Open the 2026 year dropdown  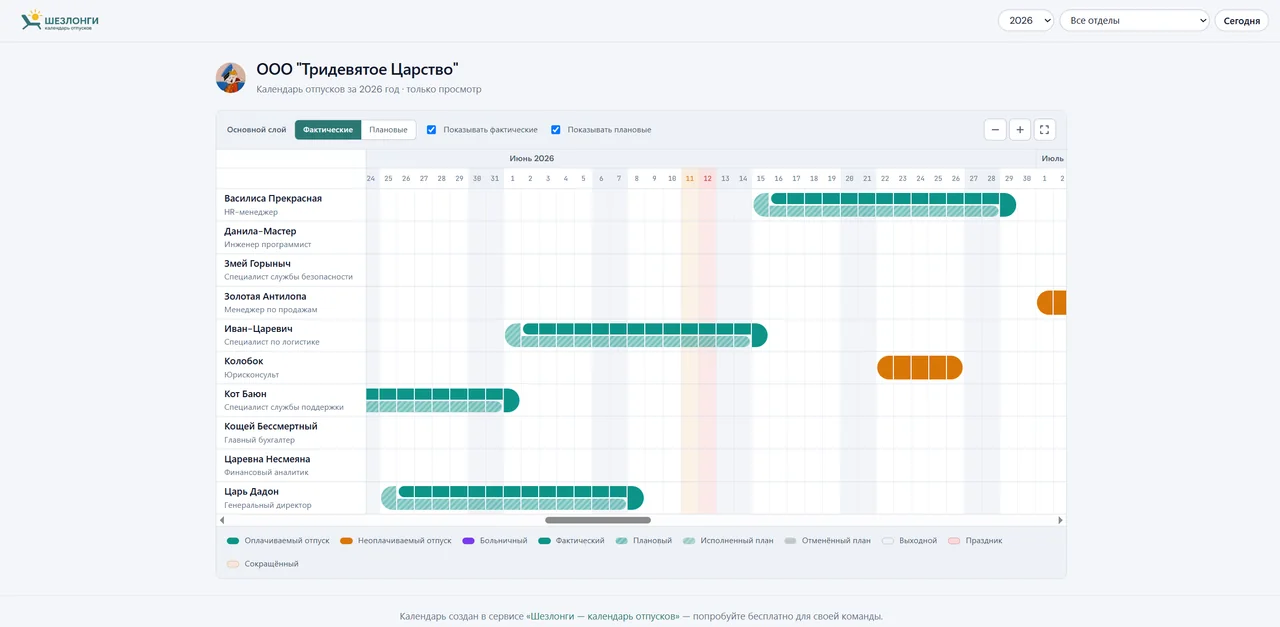[1026, 20]
